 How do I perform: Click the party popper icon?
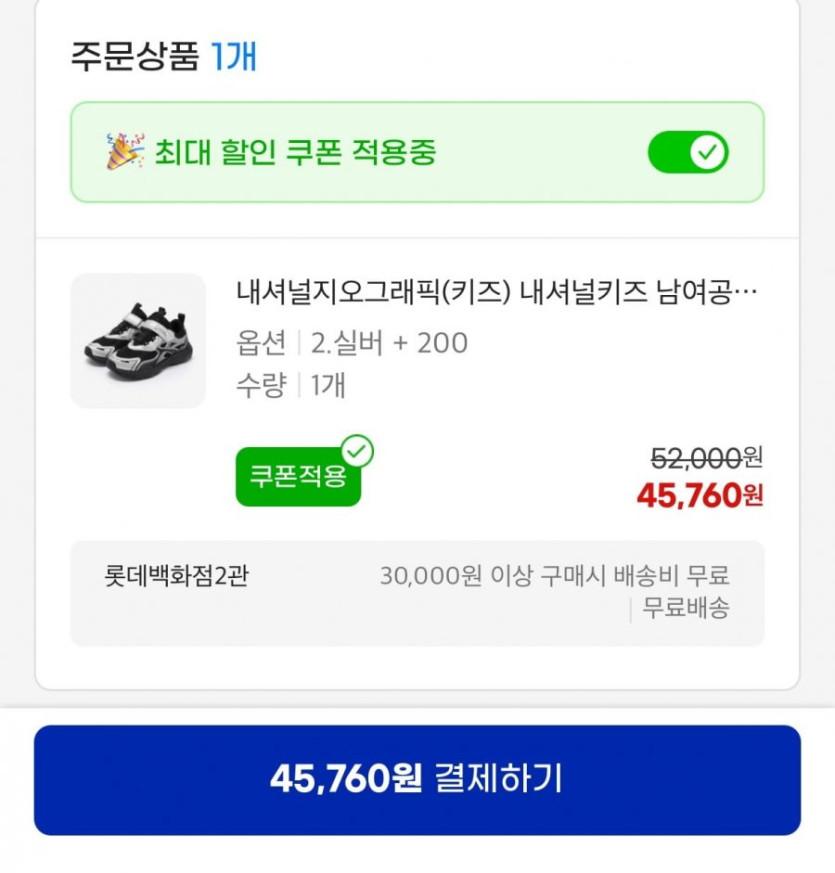(x=125, y=151)
